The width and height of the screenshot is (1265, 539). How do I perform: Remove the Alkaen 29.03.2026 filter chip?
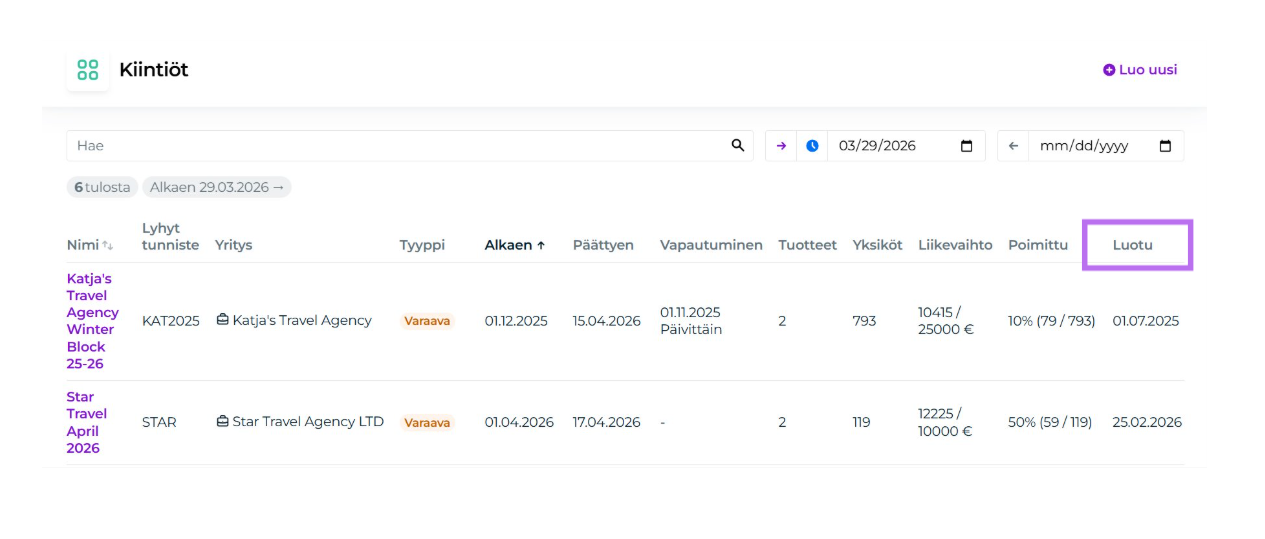tap(217, 187)
